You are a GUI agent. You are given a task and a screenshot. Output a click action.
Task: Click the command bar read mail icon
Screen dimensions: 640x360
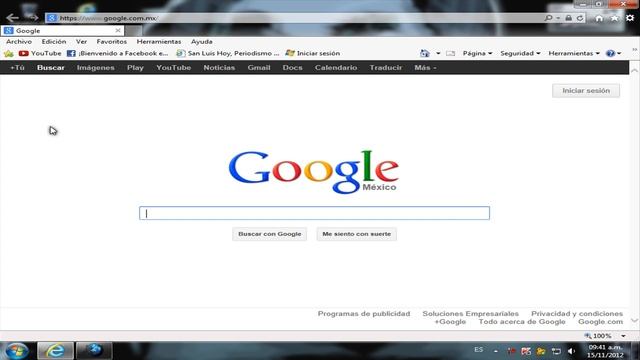point(450,53)
